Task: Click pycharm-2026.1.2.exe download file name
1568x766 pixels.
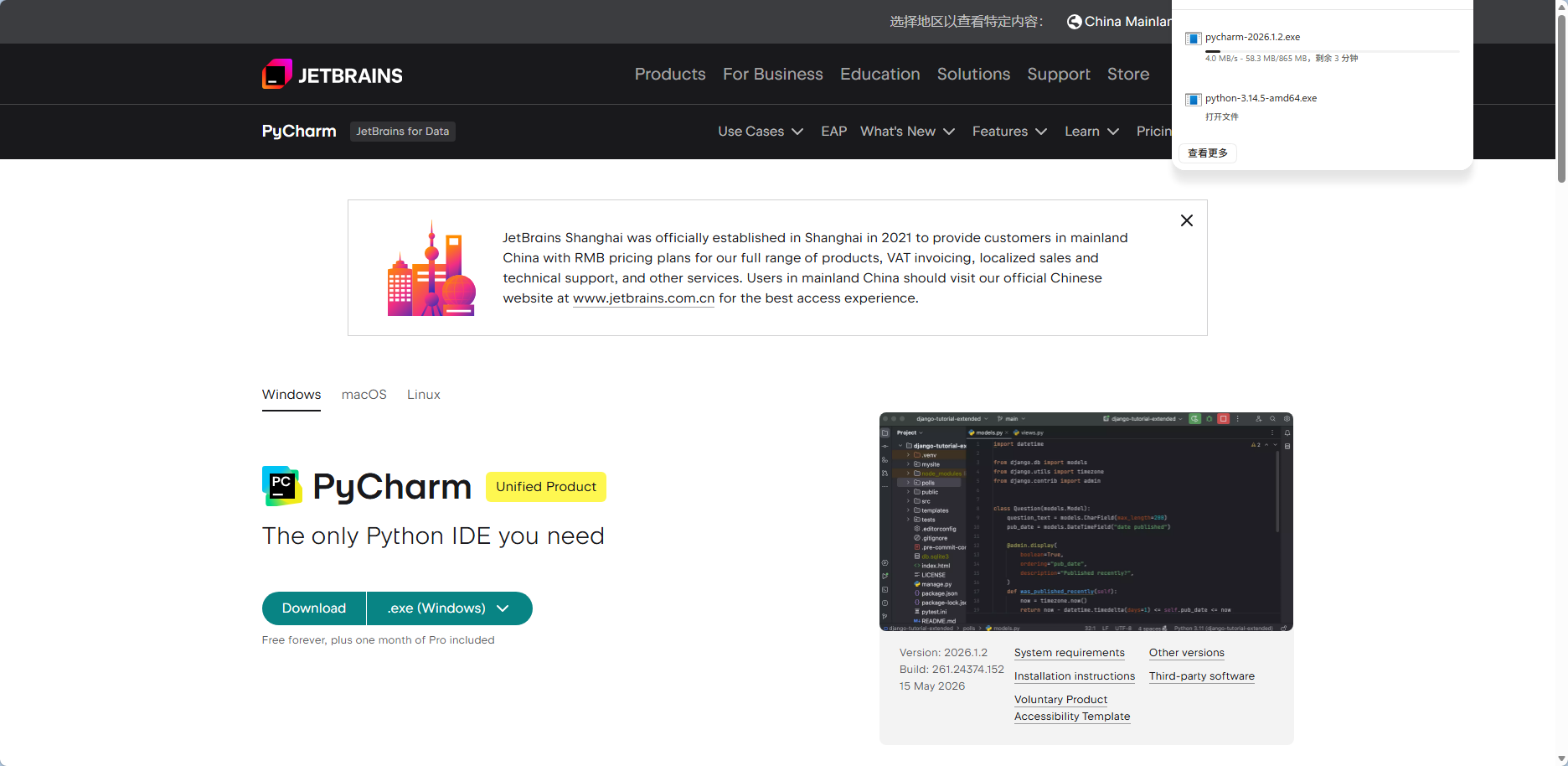Action: 1253,38
